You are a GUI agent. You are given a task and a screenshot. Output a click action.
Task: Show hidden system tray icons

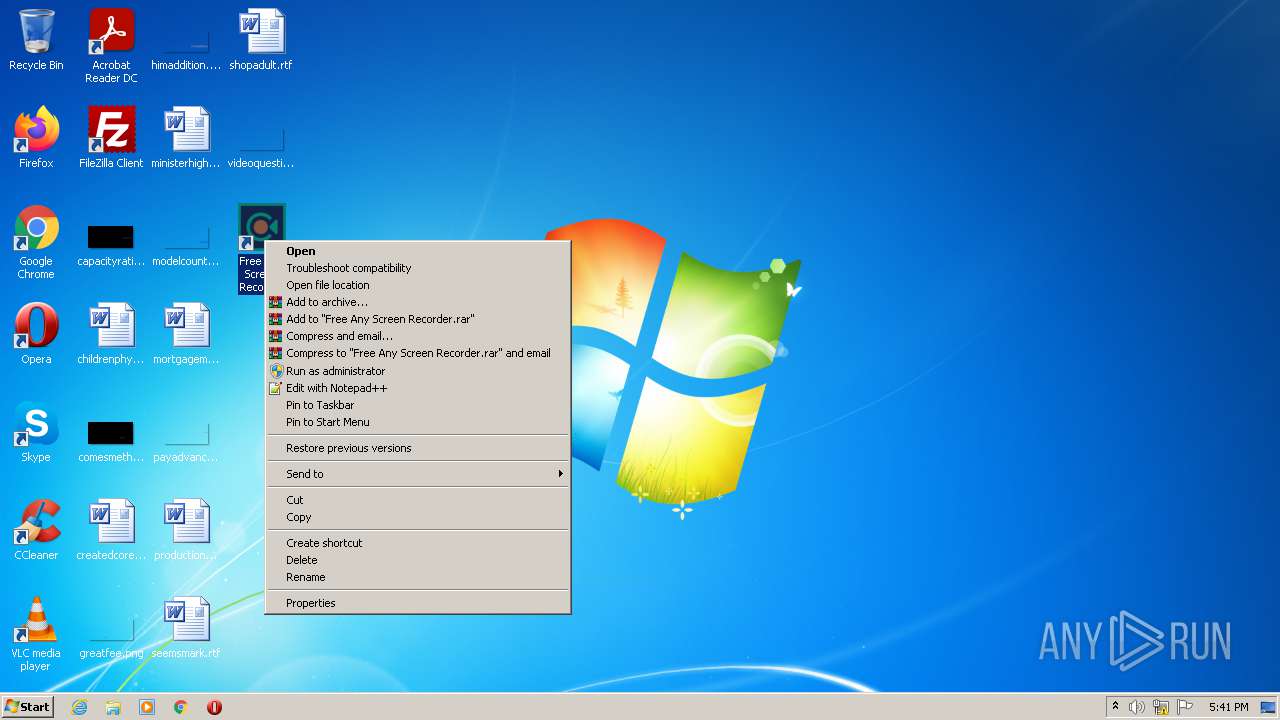point(1115,707)
